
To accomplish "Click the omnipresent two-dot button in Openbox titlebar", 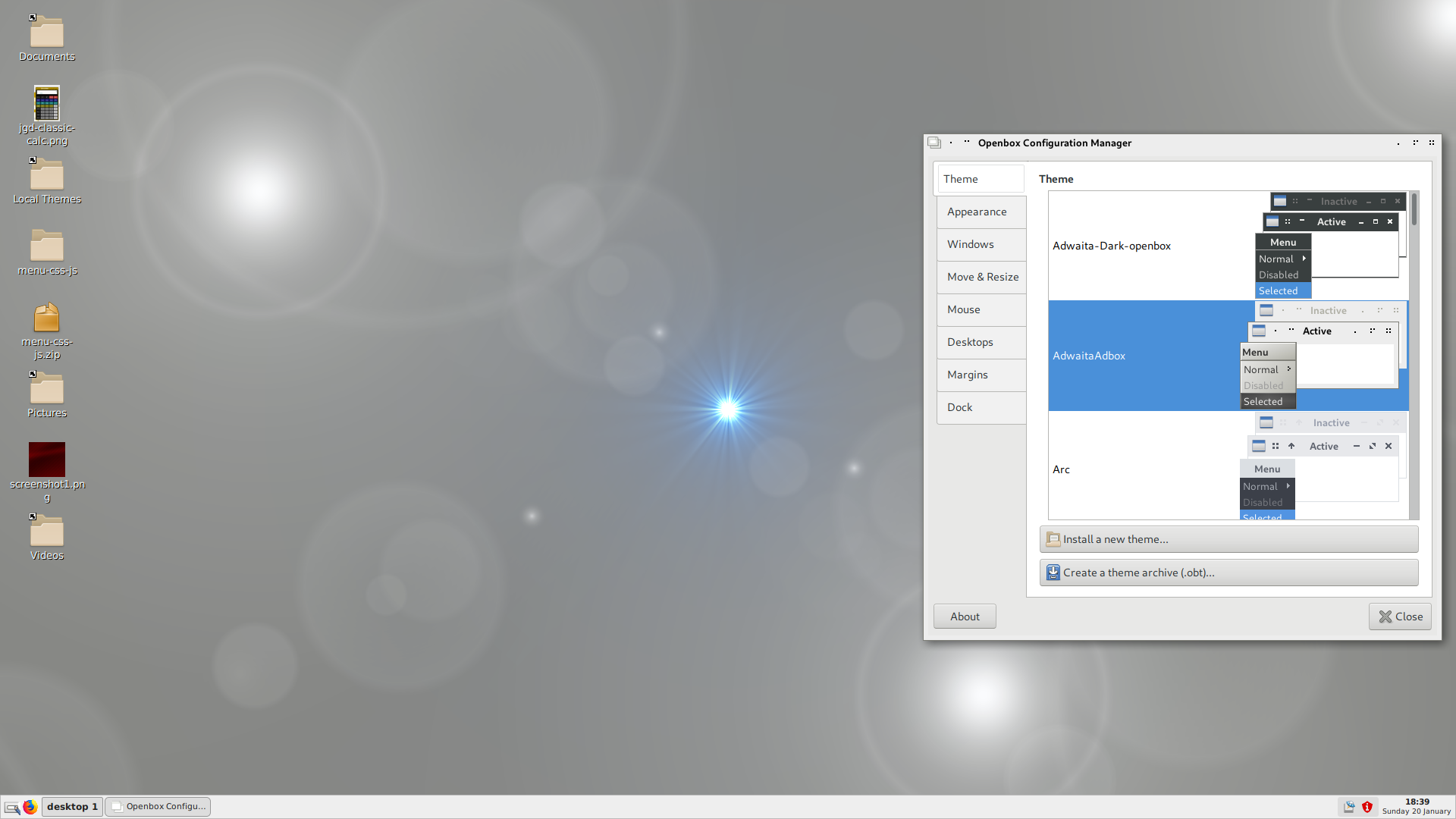I will click(967, 143).
